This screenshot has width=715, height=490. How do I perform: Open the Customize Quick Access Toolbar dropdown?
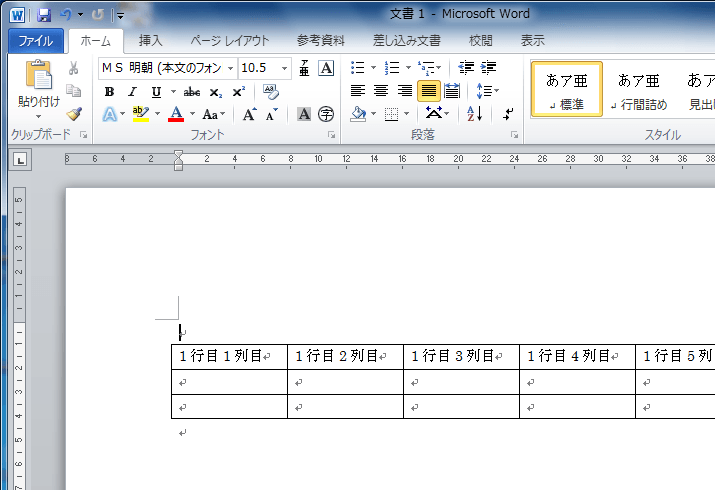[x=120, y=15]
